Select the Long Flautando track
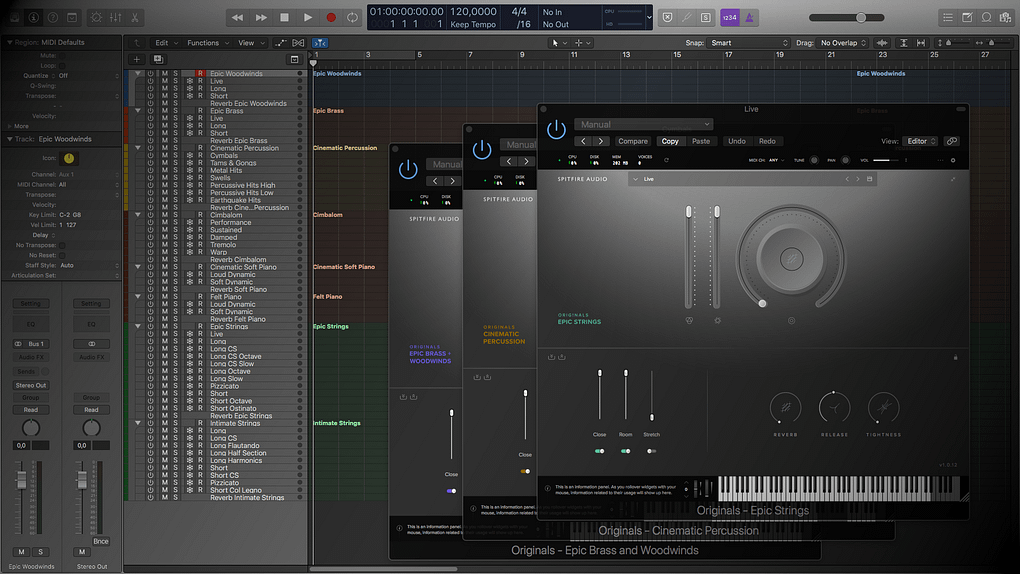 [x=235, y=445]
